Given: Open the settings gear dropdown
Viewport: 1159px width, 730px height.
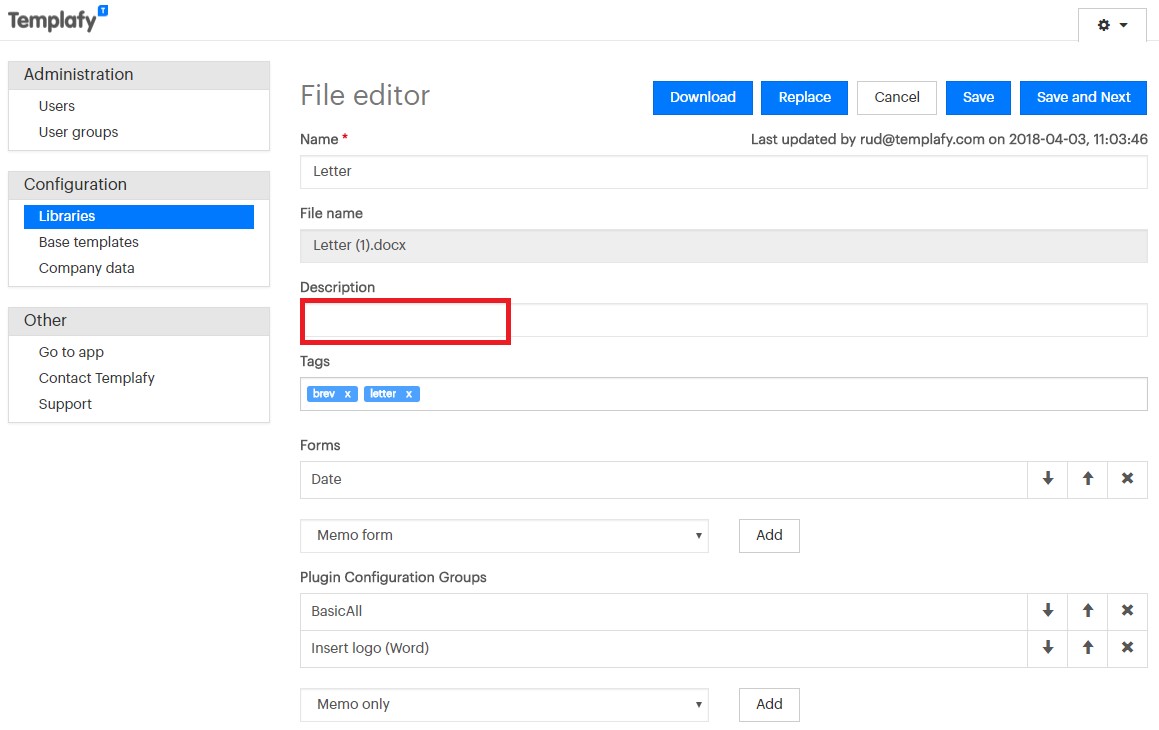Looking at the screenshot, I should coord(1112,25).
